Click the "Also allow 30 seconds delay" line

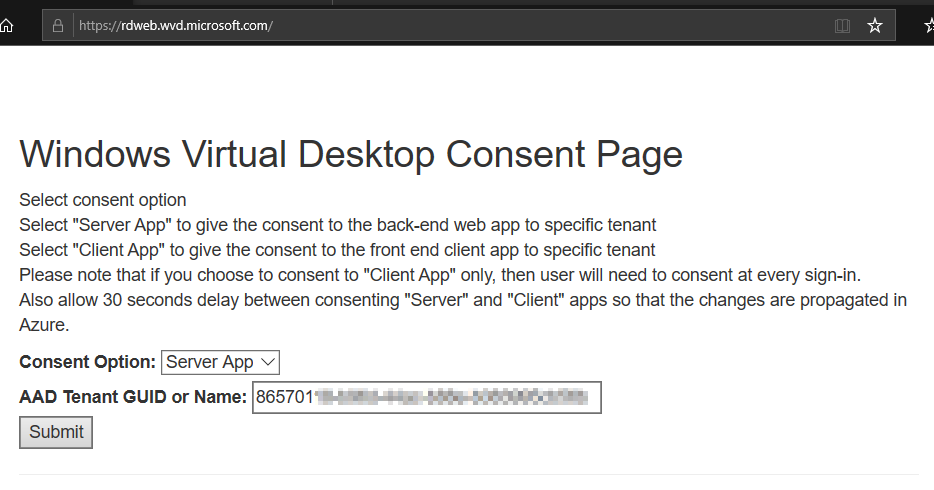463,300
